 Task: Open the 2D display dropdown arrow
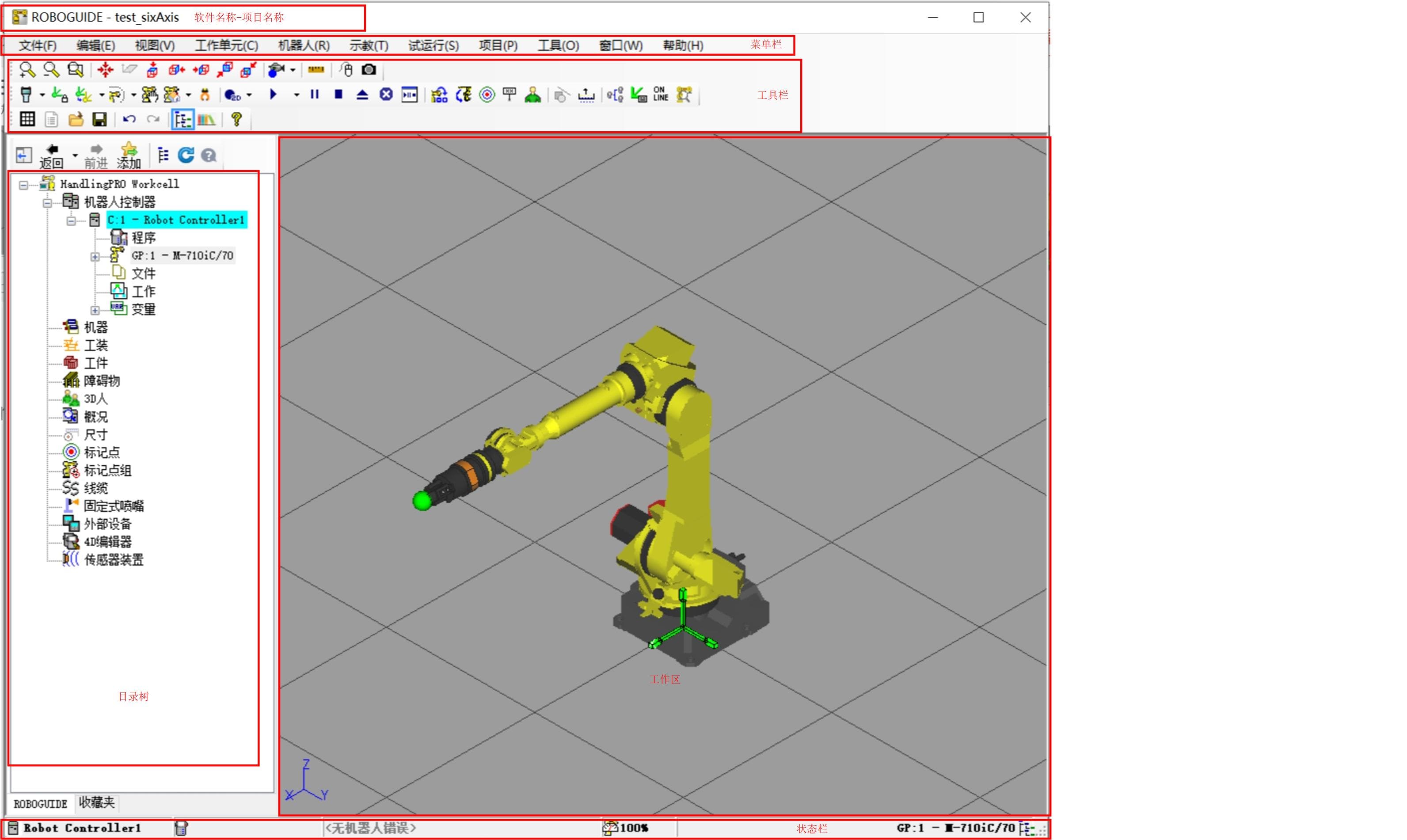(x=249, y=95)
